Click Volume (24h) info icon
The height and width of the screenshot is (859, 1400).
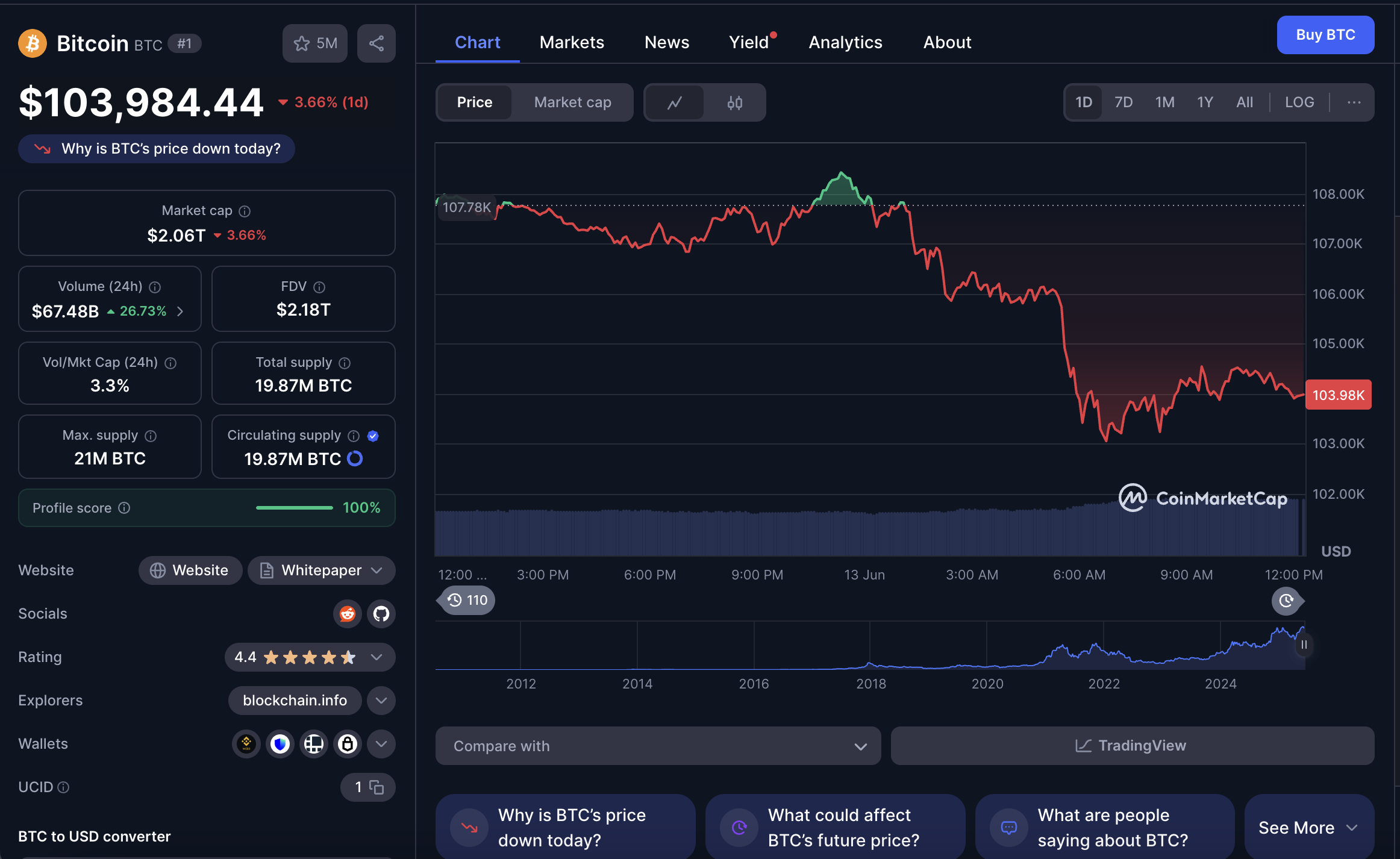point(155,287)
